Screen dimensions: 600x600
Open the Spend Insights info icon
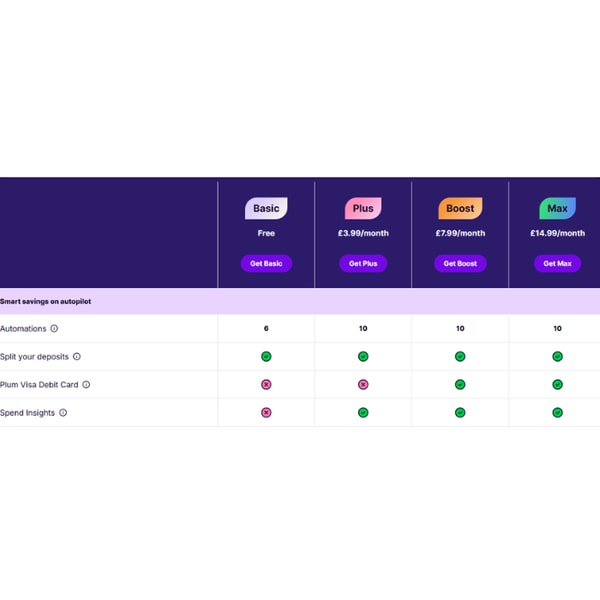tap(63, 412)
